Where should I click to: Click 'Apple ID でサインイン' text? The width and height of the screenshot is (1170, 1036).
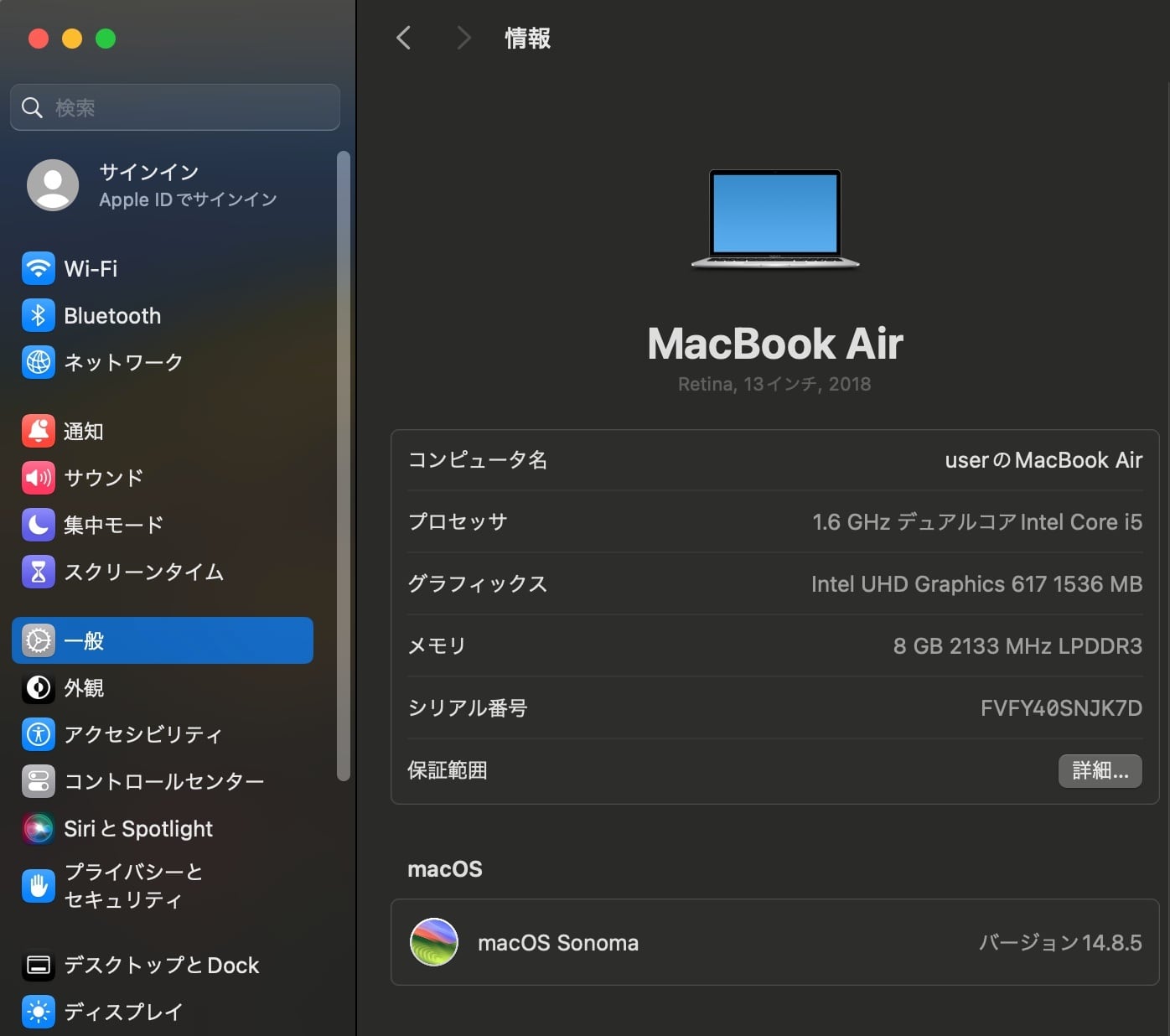188,199
